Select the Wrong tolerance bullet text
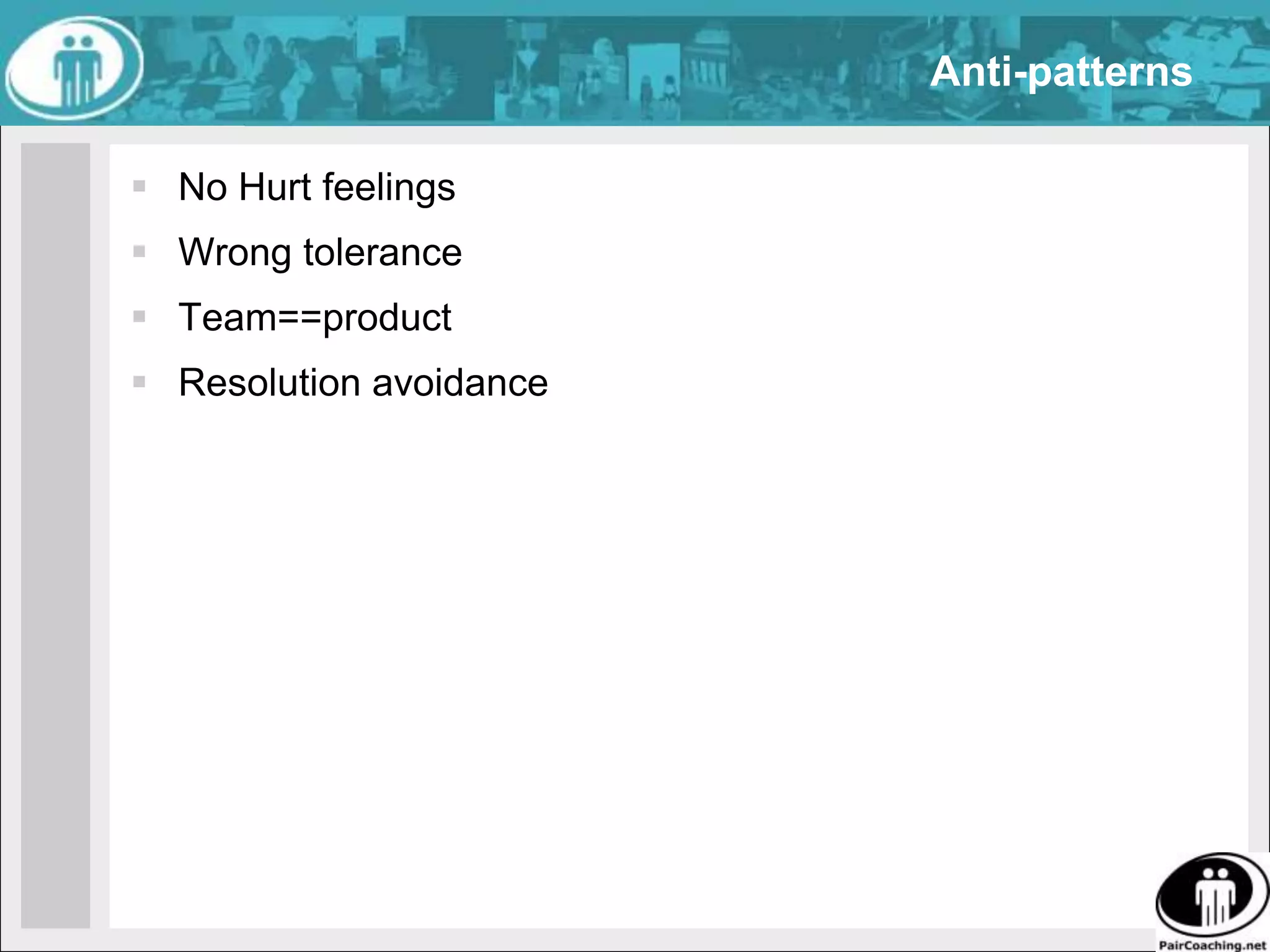 coord(320,252)
